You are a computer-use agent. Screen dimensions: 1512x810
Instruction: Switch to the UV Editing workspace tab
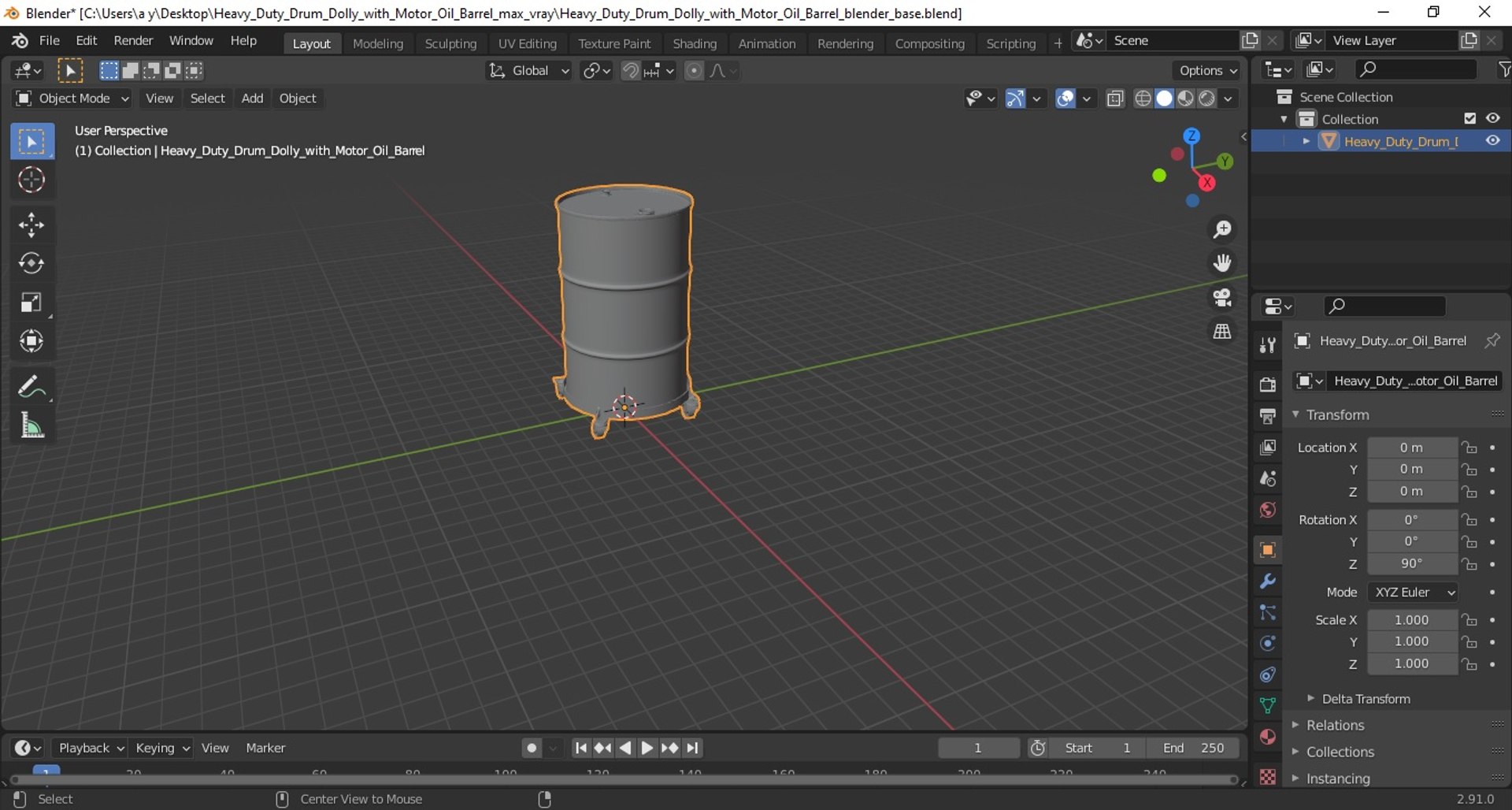527,43
